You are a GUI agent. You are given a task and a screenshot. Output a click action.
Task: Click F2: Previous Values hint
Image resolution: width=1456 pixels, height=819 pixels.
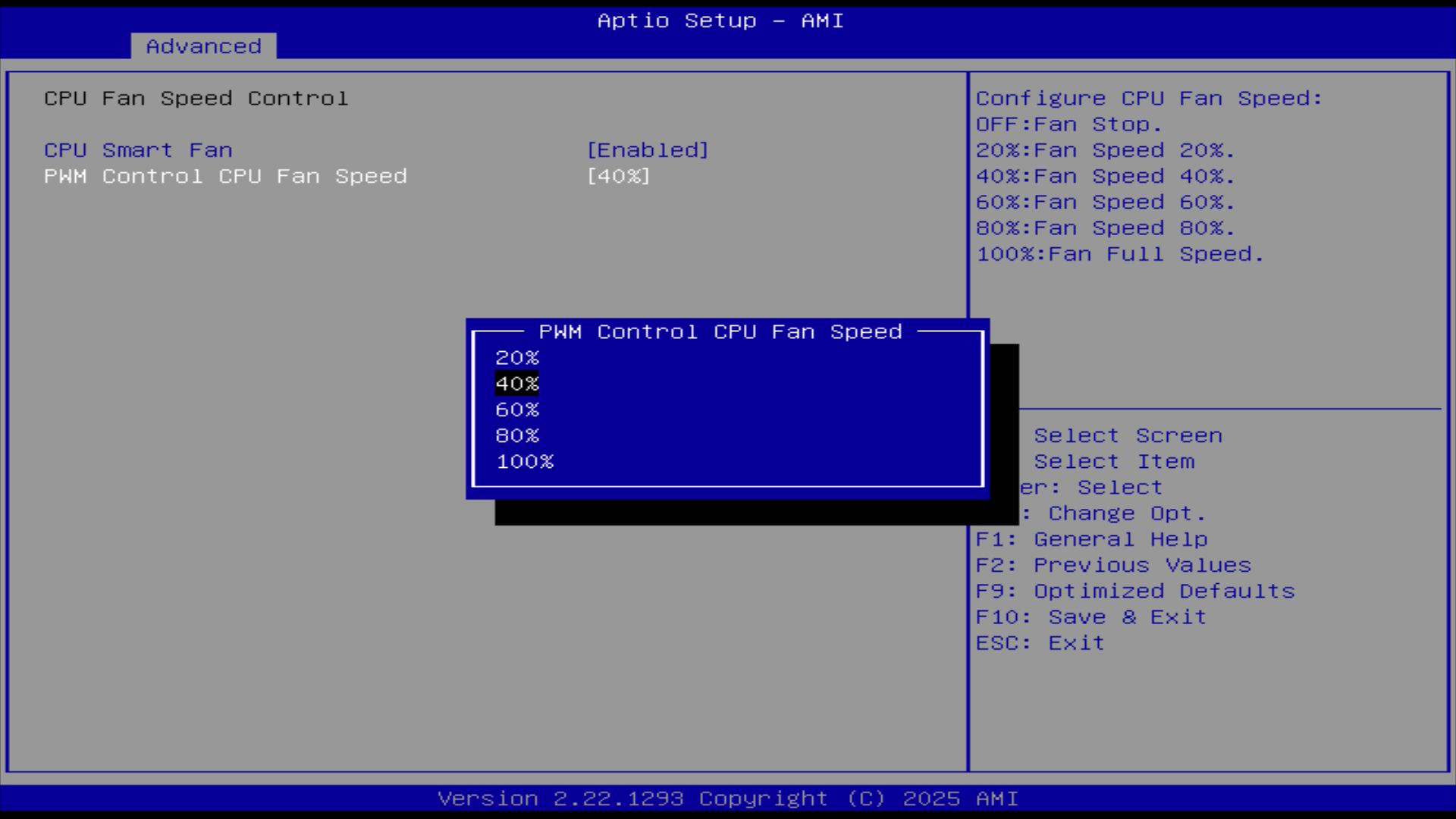tap(1112, 565)
